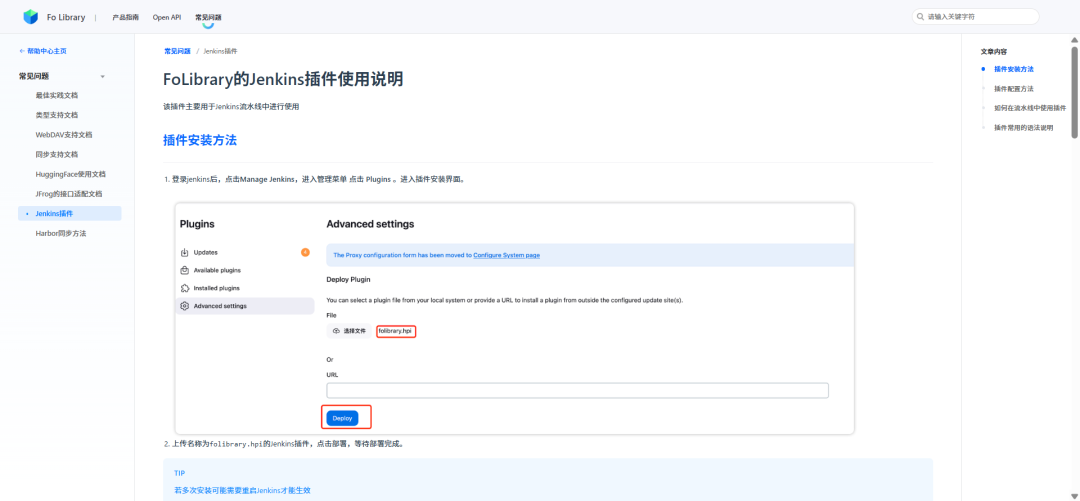1080x501 pixels.
Task: Click the Deploy button in screenshot
Action: [342, 418]
